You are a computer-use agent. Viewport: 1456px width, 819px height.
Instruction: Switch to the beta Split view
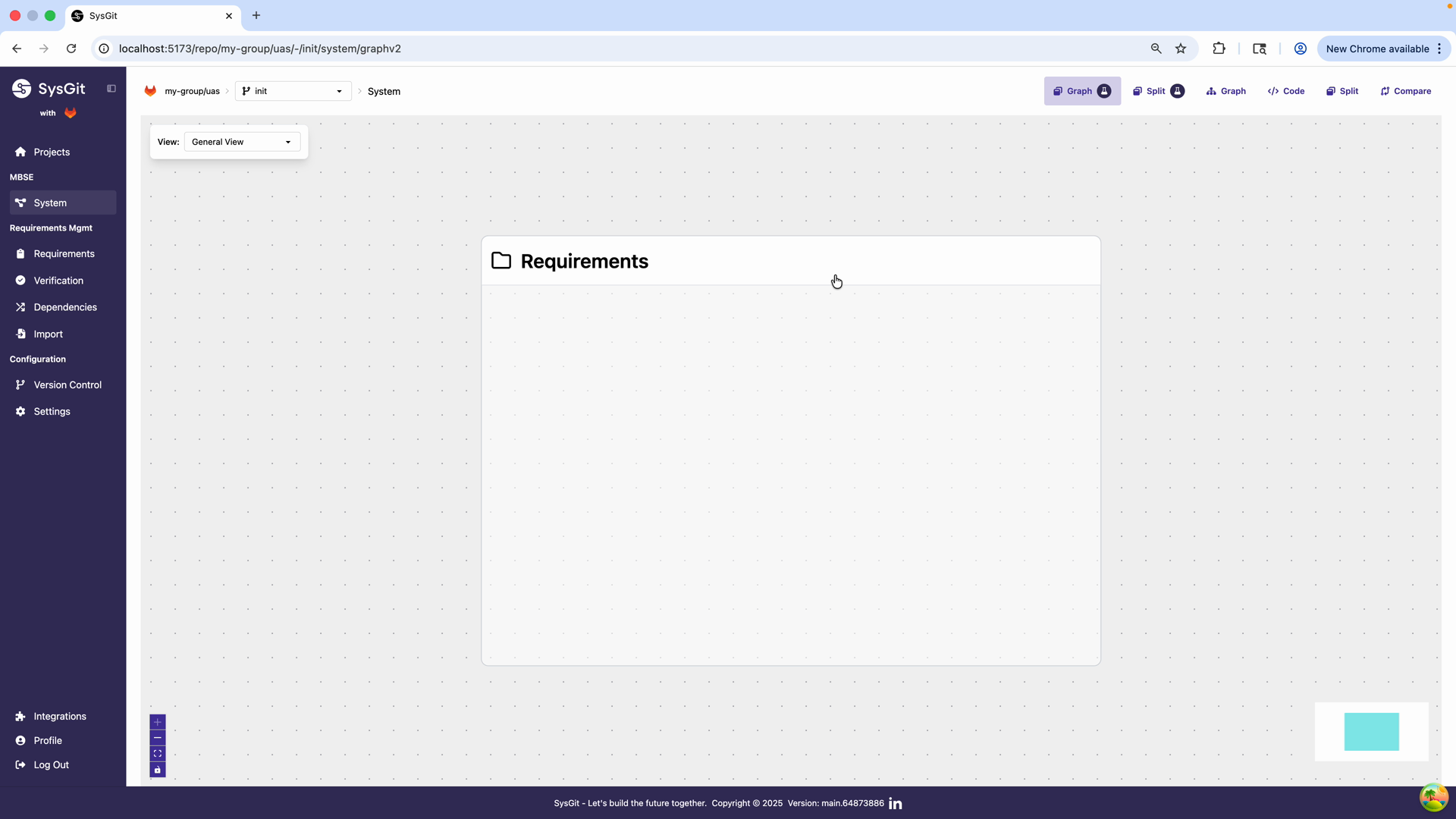(1158, 91)
